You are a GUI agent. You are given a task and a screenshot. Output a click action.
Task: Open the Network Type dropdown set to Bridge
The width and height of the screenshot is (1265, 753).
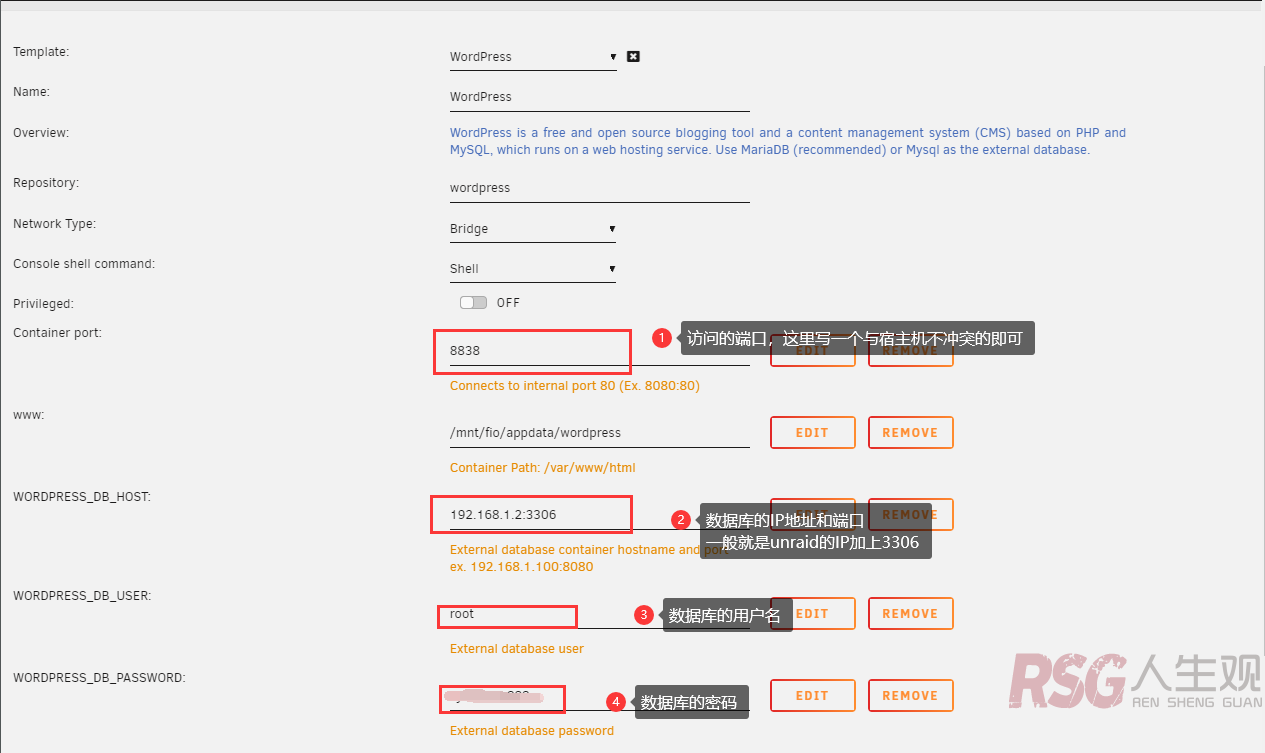pyautogui.click(x=533, y=229)
